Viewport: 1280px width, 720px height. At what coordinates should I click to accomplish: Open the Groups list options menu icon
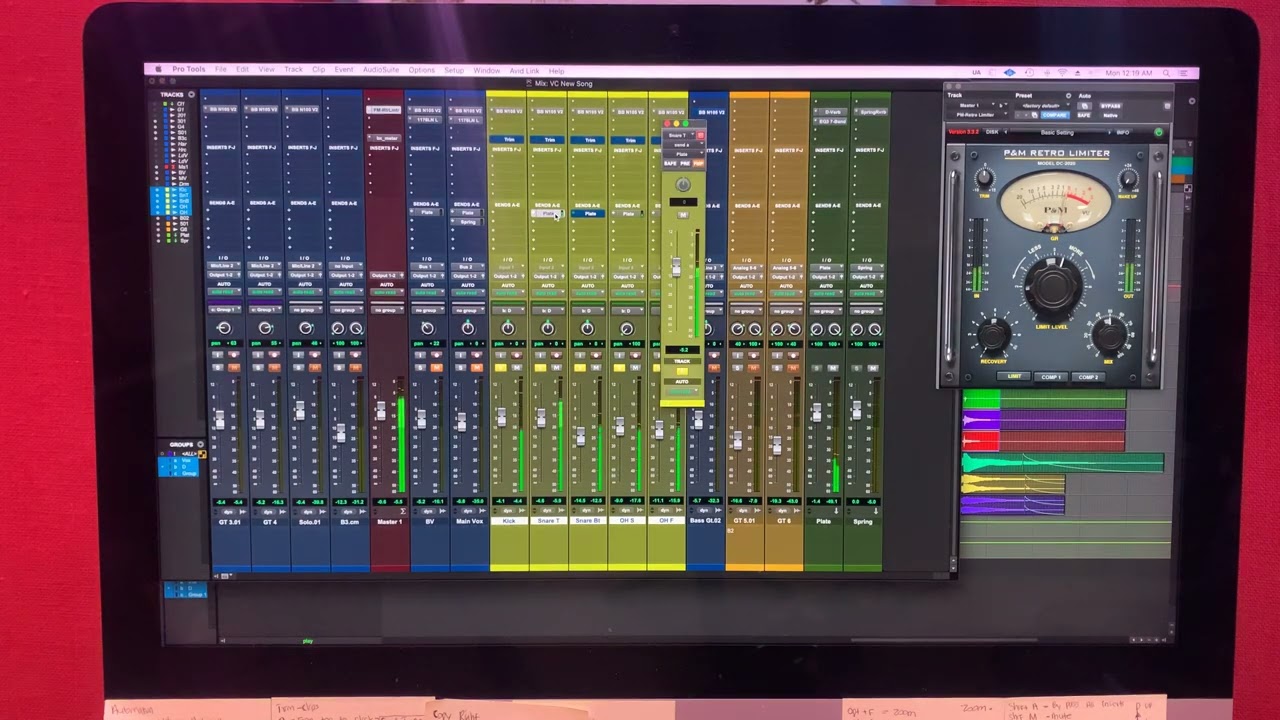[x=201, y=444]
